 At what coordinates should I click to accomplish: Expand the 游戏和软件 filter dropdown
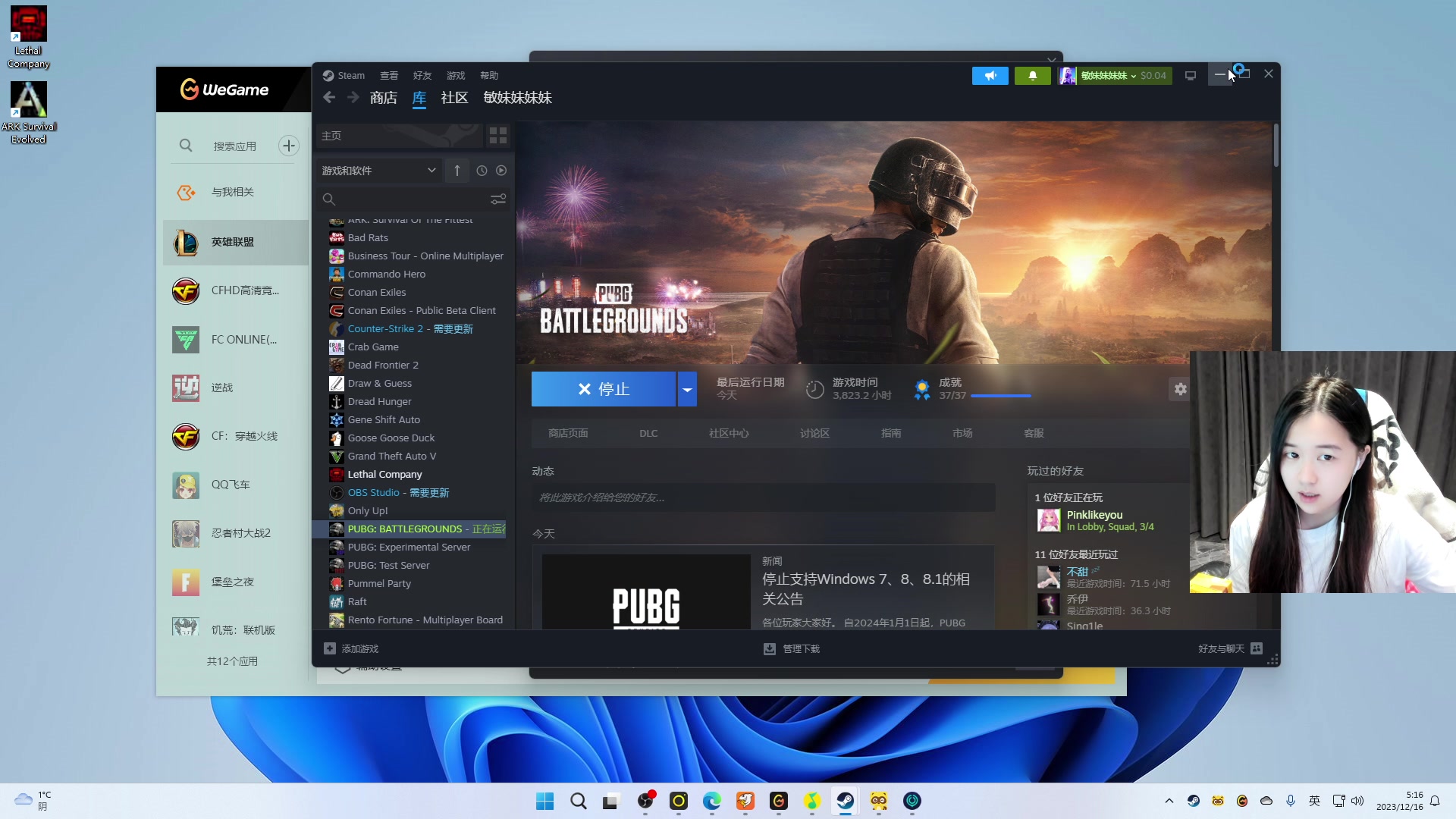pyautogui.click(x=378, y=171)
